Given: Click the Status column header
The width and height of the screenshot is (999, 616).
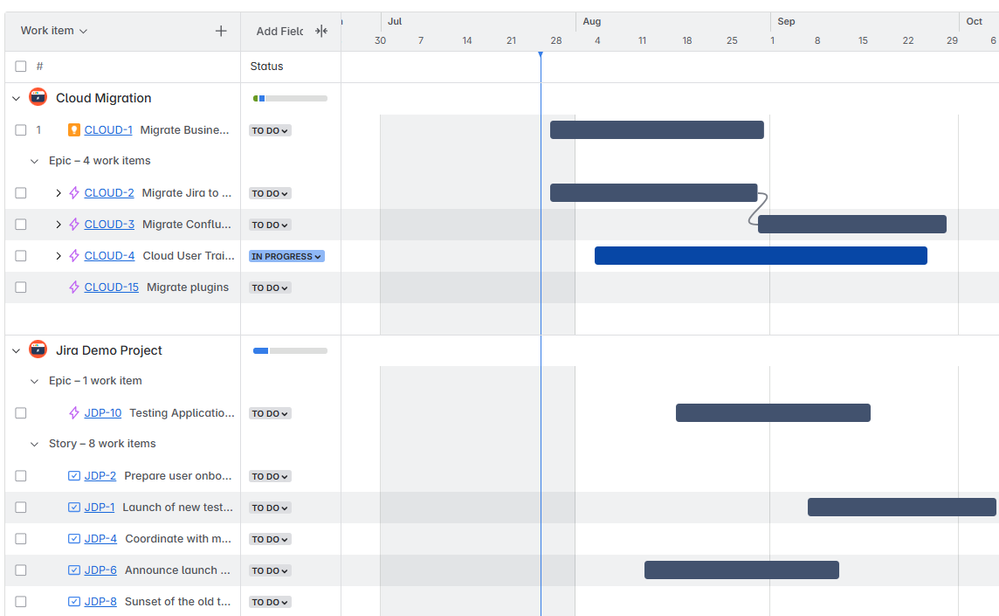Looking at the screenshot, I should [266, 66].
